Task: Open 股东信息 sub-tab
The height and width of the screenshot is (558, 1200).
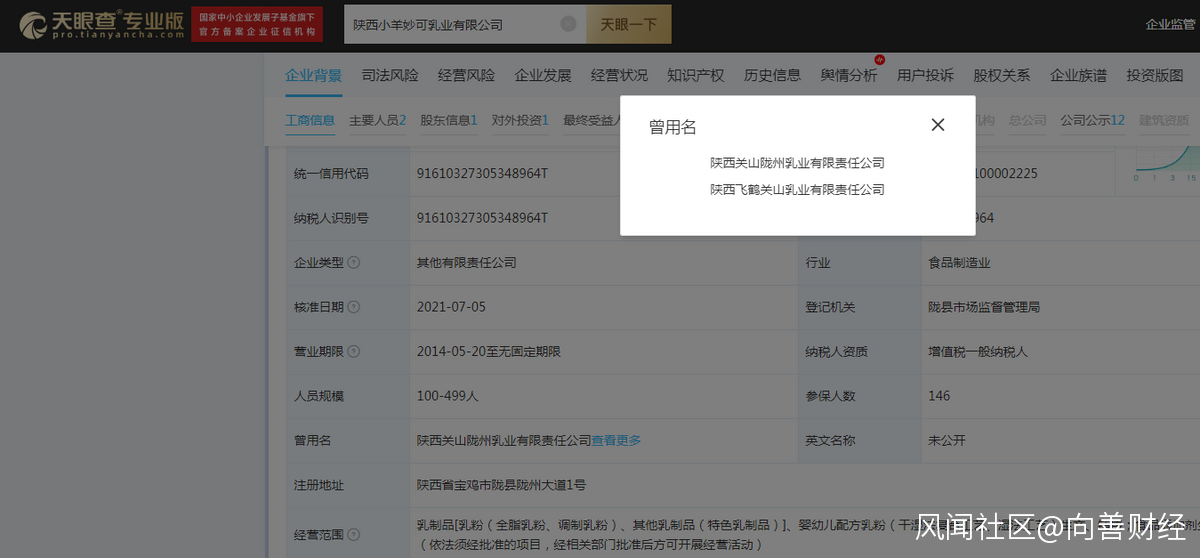Action: [x=448, y=120]
